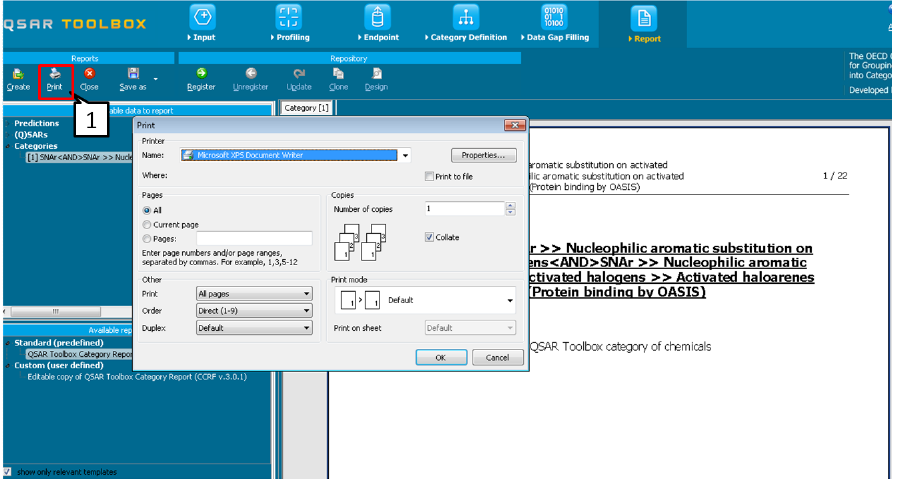Image resolution: width=923 pixels, height=481 pixels.
Task: Click the Number of copies field
Action: point(464,208)
